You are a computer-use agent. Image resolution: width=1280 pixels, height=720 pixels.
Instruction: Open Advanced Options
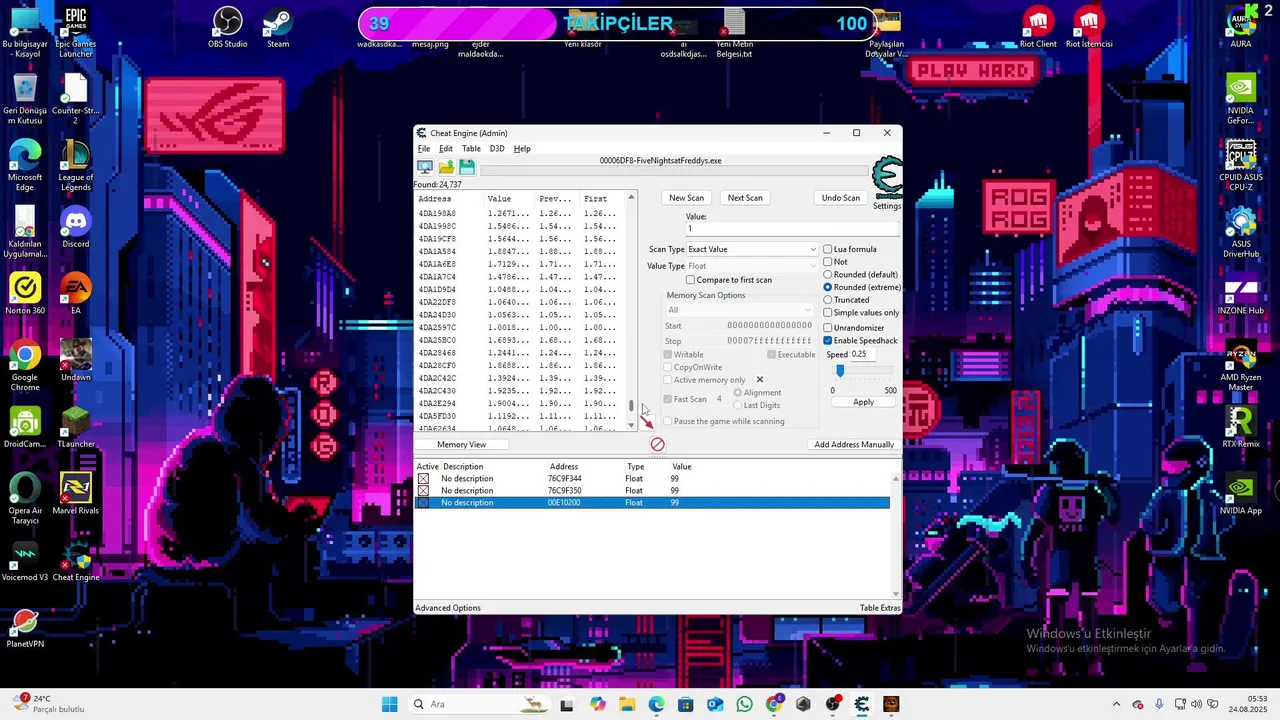coord(448,608)
